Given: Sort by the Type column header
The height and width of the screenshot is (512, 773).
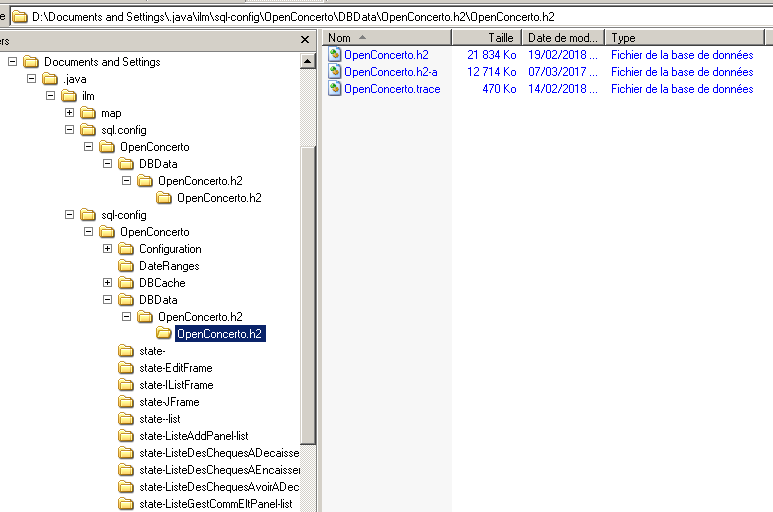Looking at the screenshot, I should coord(680,37).
